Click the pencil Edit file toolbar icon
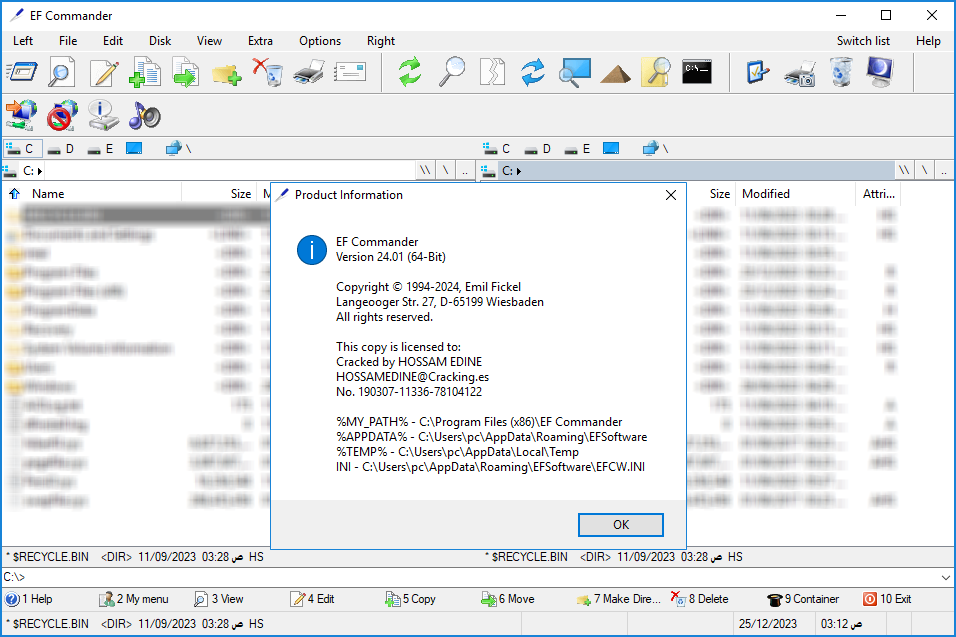 (x=104, y=73)
